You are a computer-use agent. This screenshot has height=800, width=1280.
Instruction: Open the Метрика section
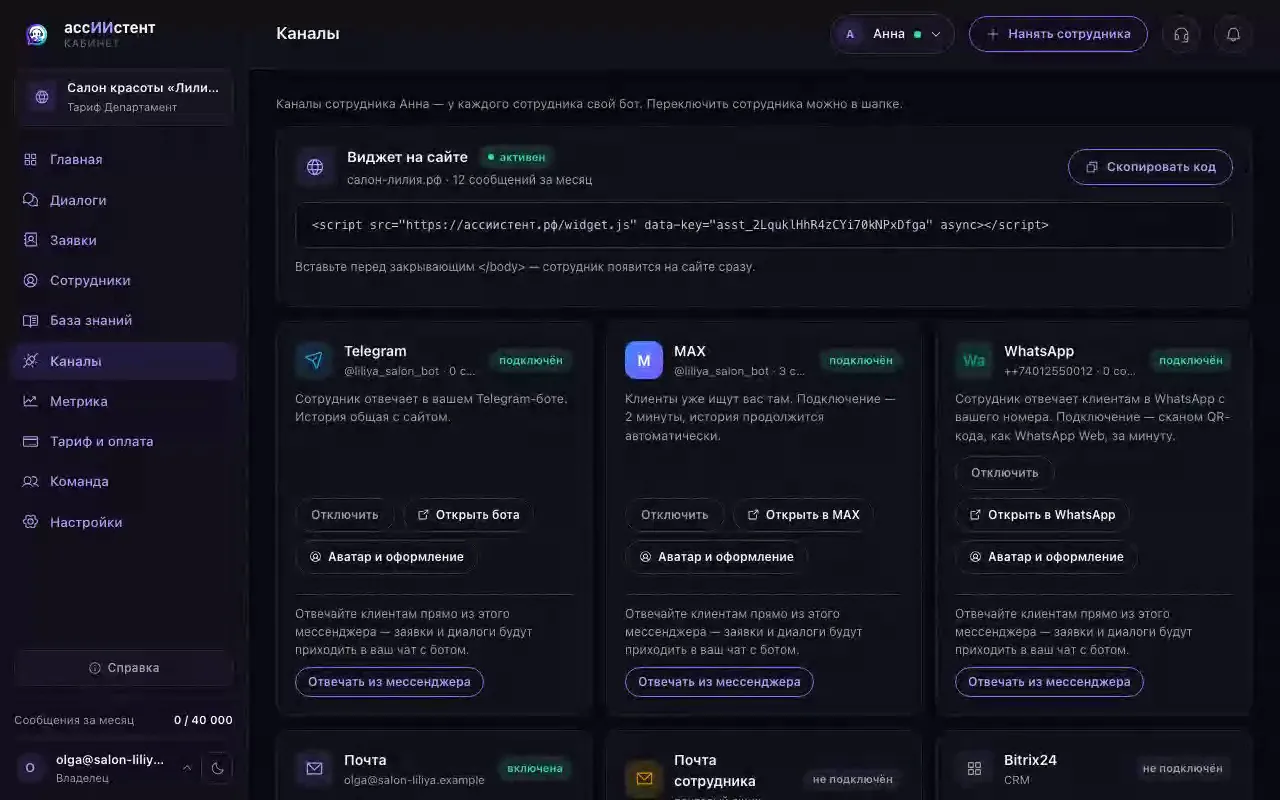point(124,401)
